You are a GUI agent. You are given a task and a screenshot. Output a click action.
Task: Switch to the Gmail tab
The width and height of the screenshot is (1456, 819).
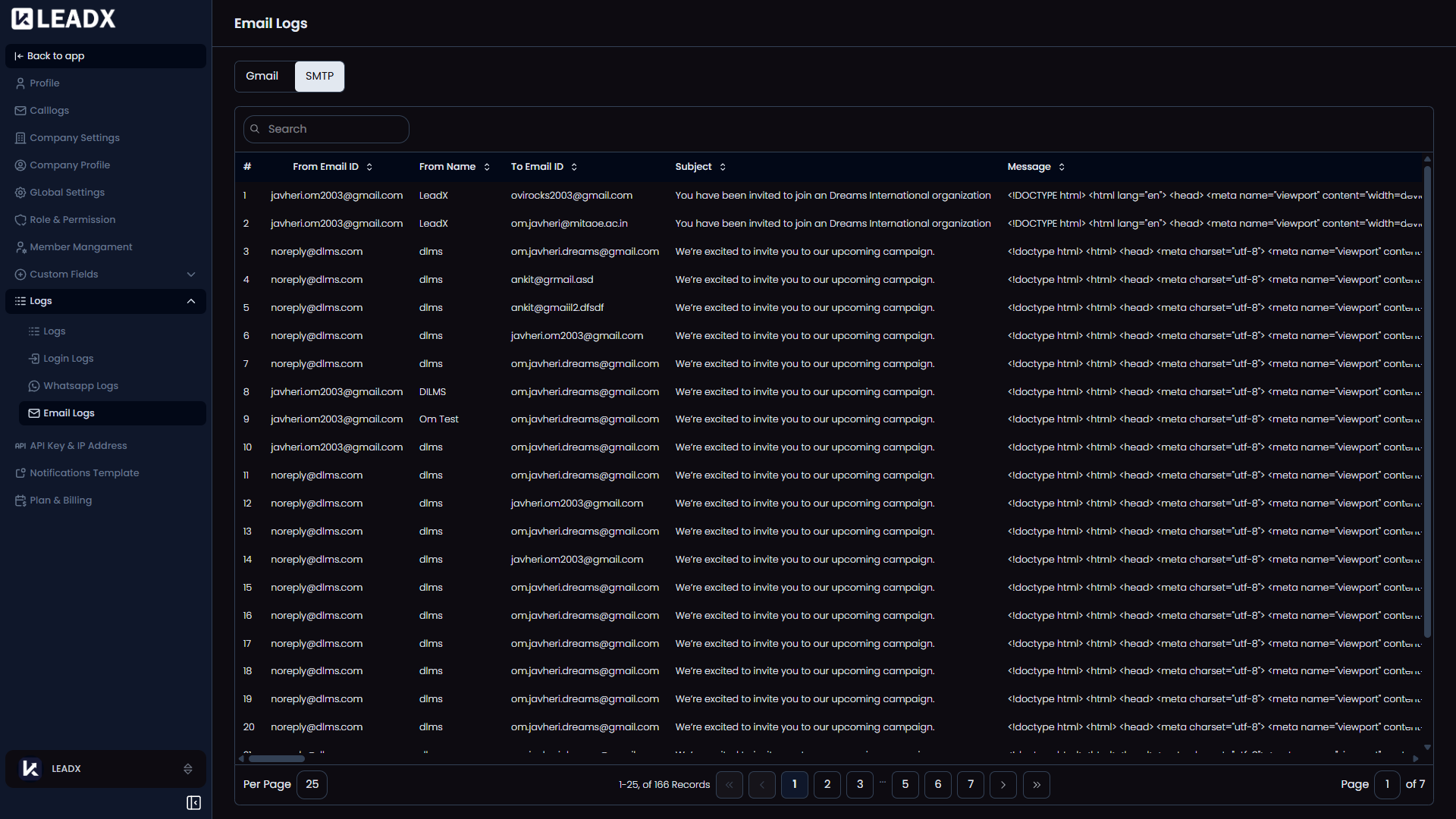click(x=262, y=76)
